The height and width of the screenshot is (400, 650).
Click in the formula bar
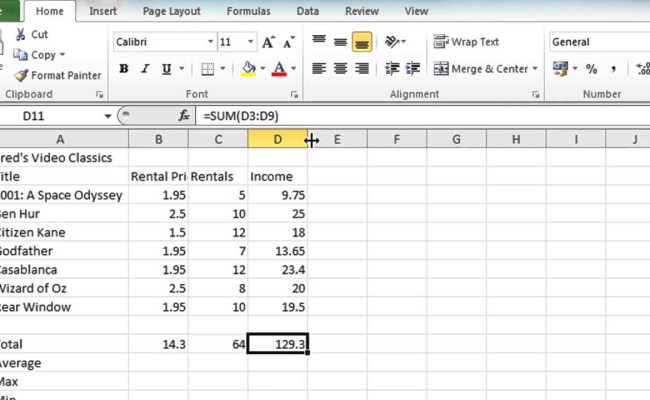pyautogui.click(x=423, y=116)
